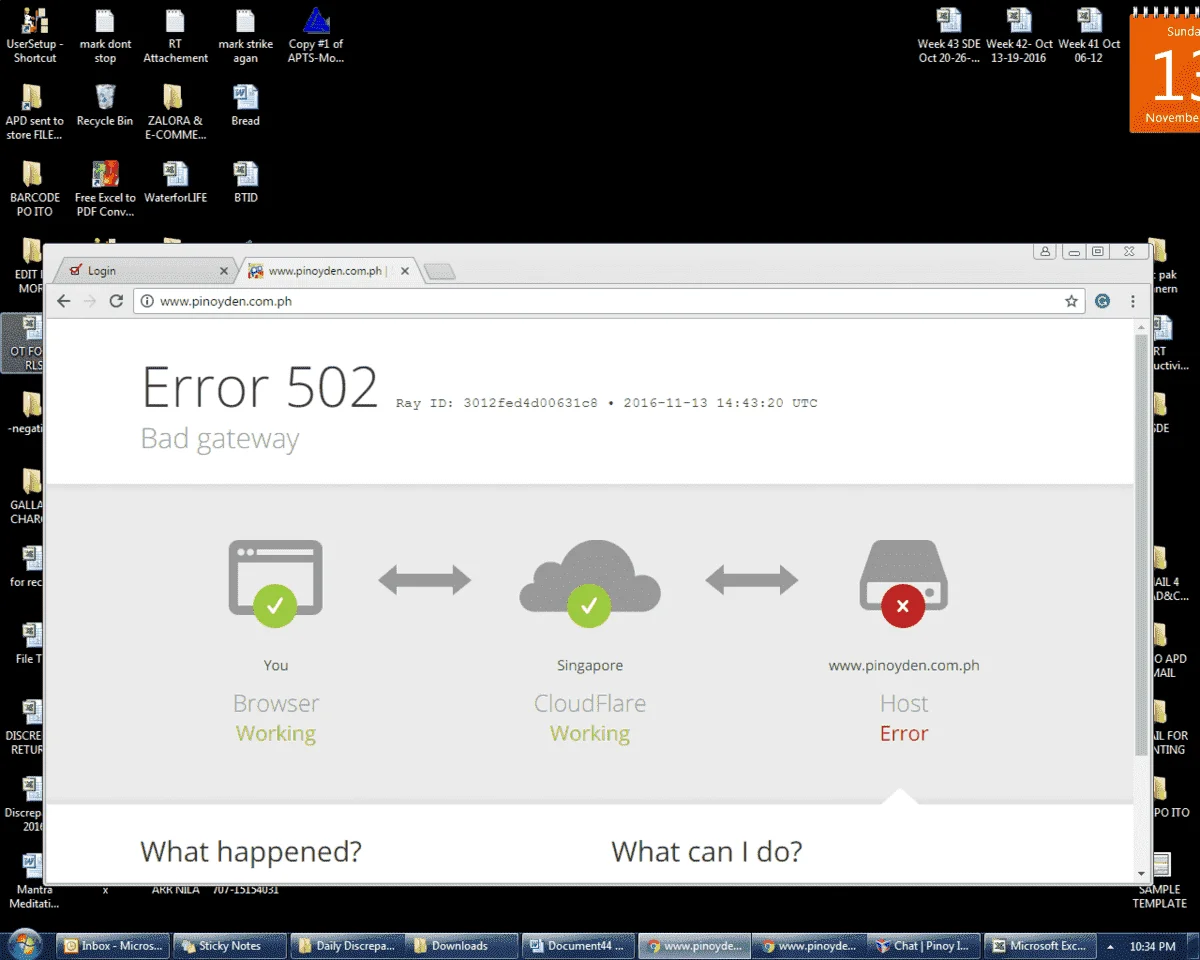
Task: Open Chrome user profile button
Action: (1045, 252)
